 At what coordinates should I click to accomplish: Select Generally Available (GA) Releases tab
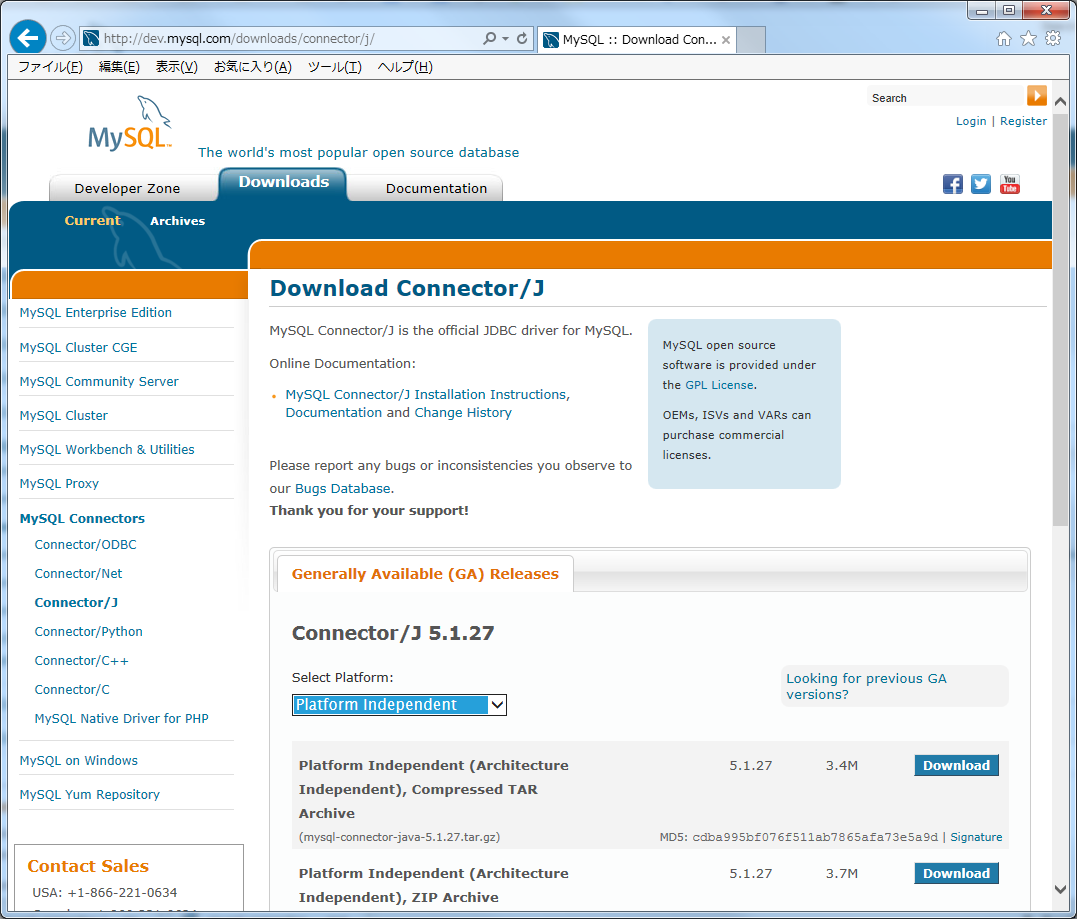(425, 574)
